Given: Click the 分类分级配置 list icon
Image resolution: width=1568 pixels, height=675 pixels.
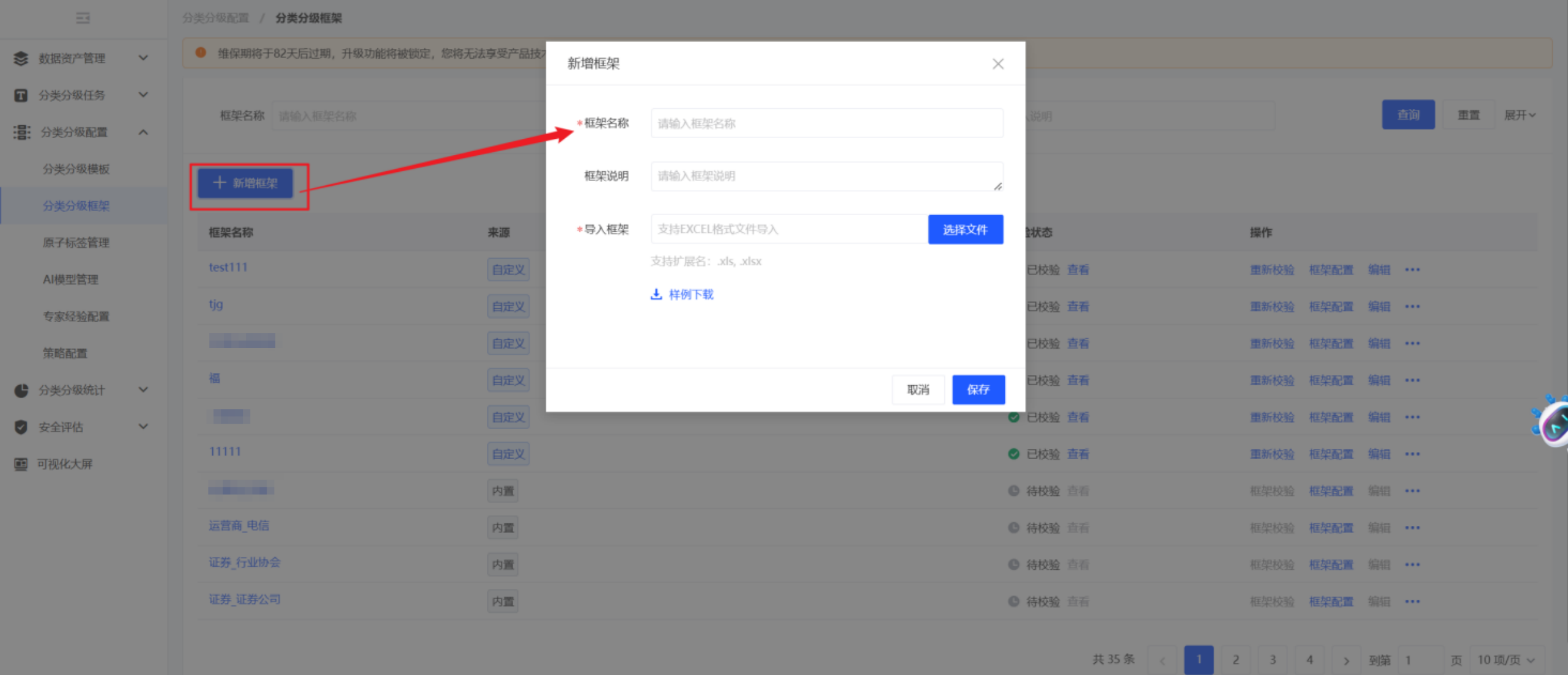Looking at the screenshot, I should point(22,132).
